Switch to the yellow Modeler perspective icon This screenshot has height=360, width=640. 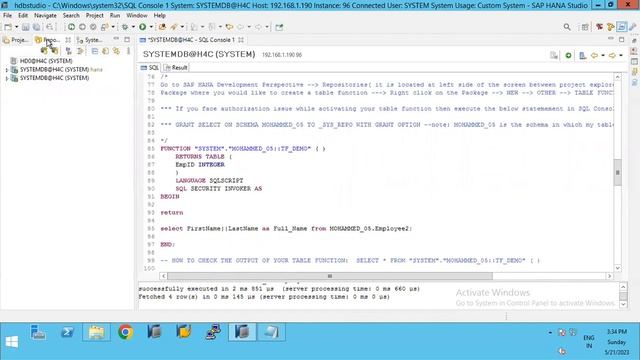coord(610,27)
